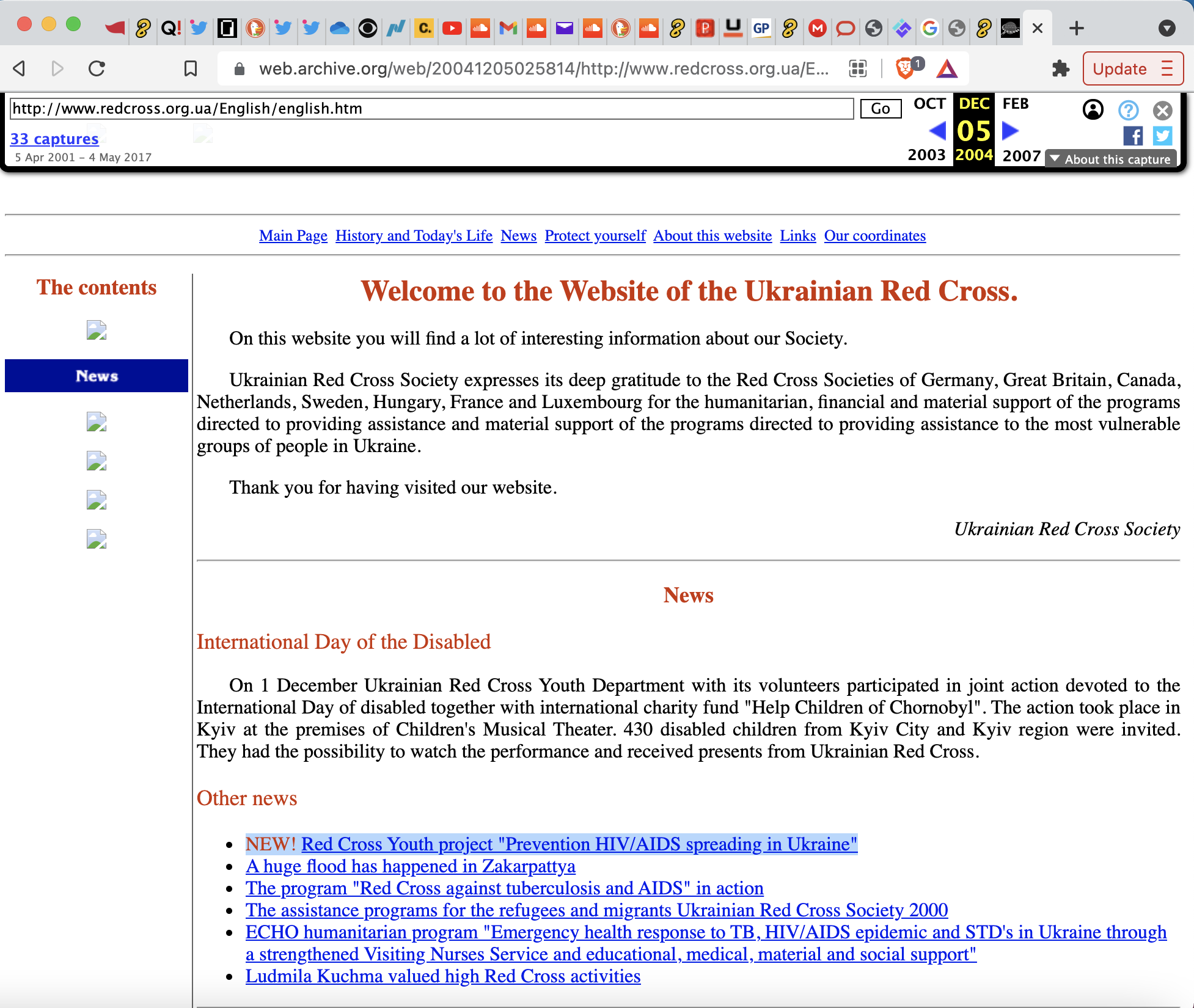1194x1008 pixels.
Task: Switch to the Q! favicon tab
Action: coord(171,28)
